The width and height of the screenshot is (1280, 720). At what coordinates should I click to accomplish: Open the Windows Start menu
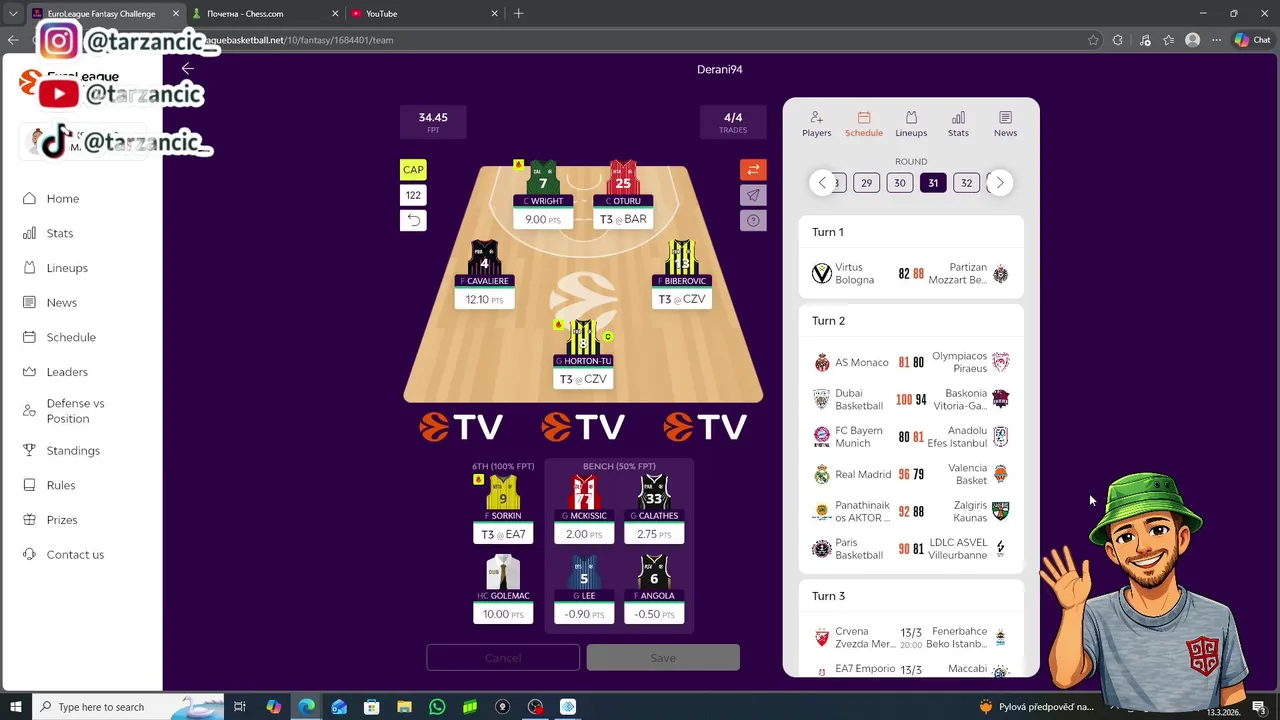16,707
